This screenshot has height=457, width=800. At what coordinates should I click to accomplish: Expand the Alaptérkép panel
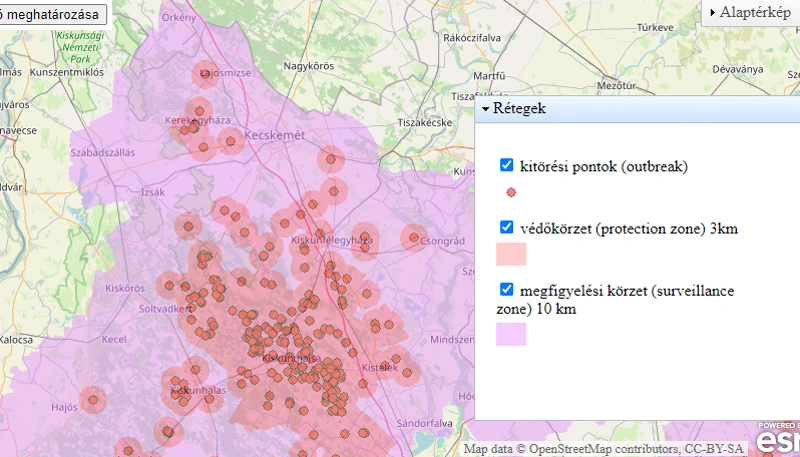click(x=750, y=12)
